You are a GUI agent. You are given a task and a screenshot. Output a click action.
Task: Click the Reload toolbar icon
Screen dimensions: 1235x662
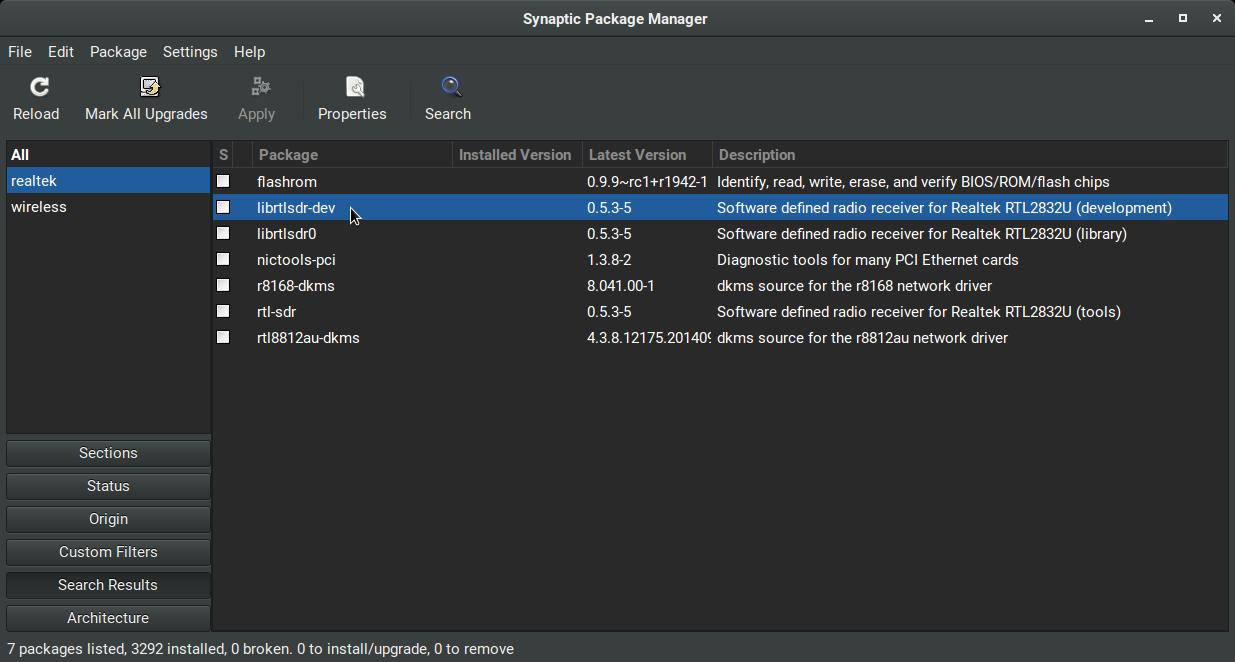[39, 88]
